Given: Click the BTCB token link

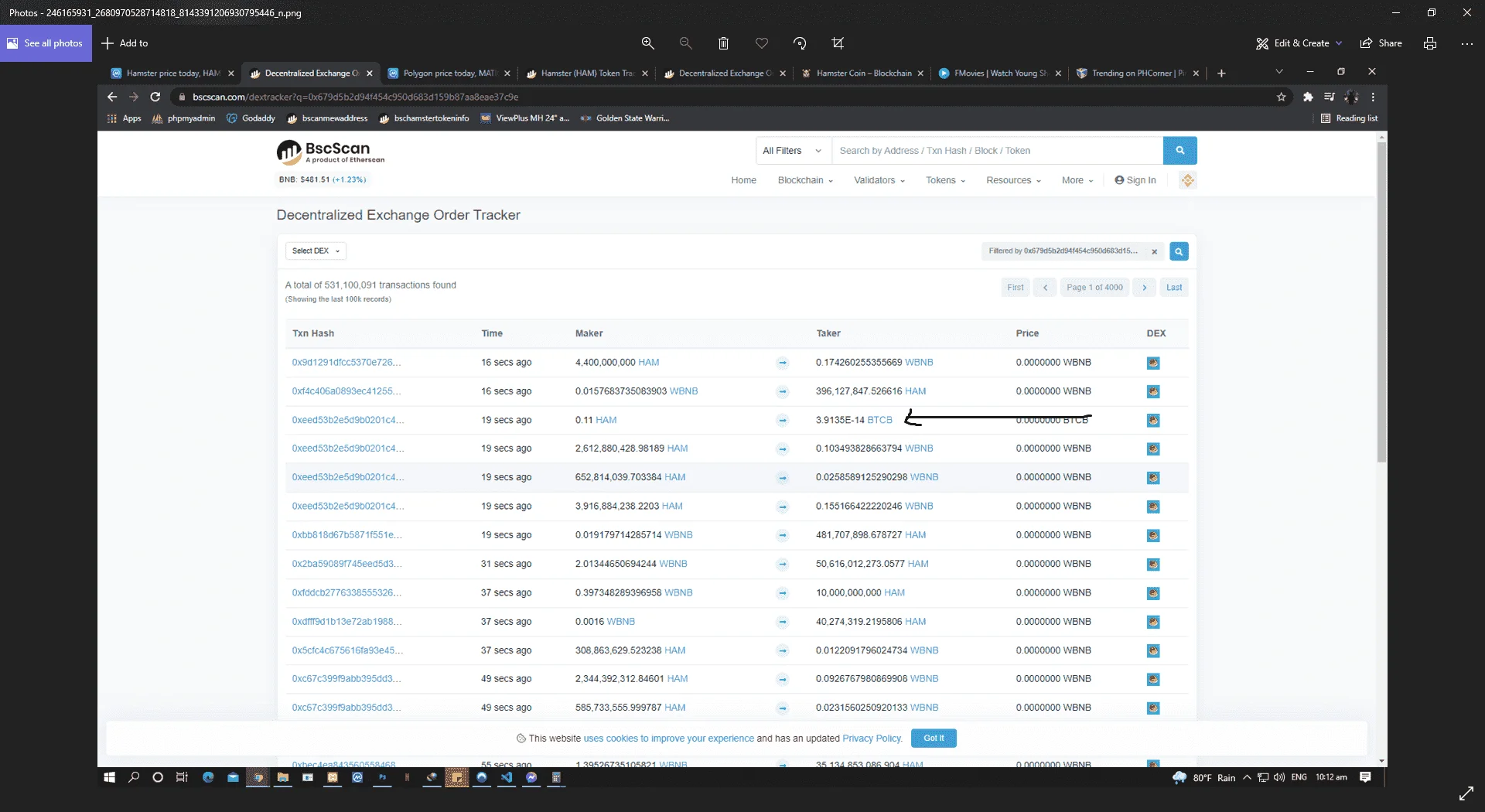Looking at the screenshot, I should pos(879,420).
